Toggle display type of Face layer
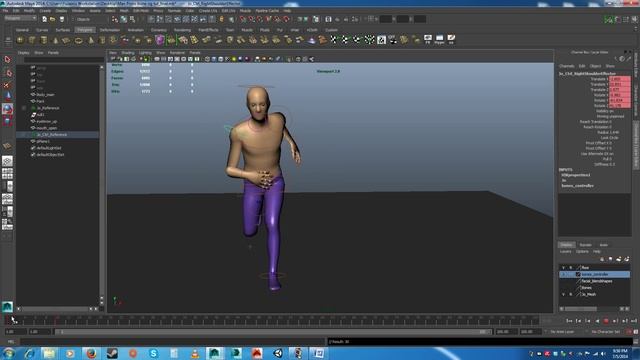The height and width of the screenshot is (360, 640). pos(571,268)
